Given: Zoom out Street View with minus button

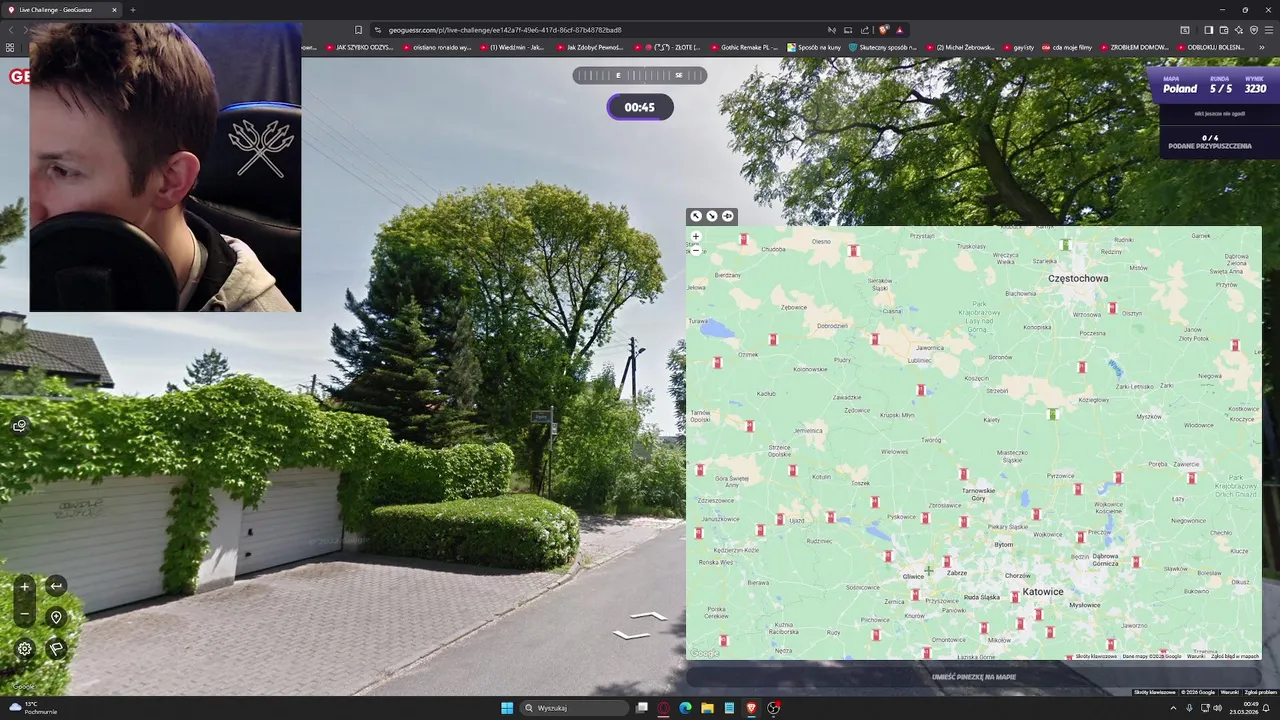Looking at the screenshot, I should tap(25, 614).
